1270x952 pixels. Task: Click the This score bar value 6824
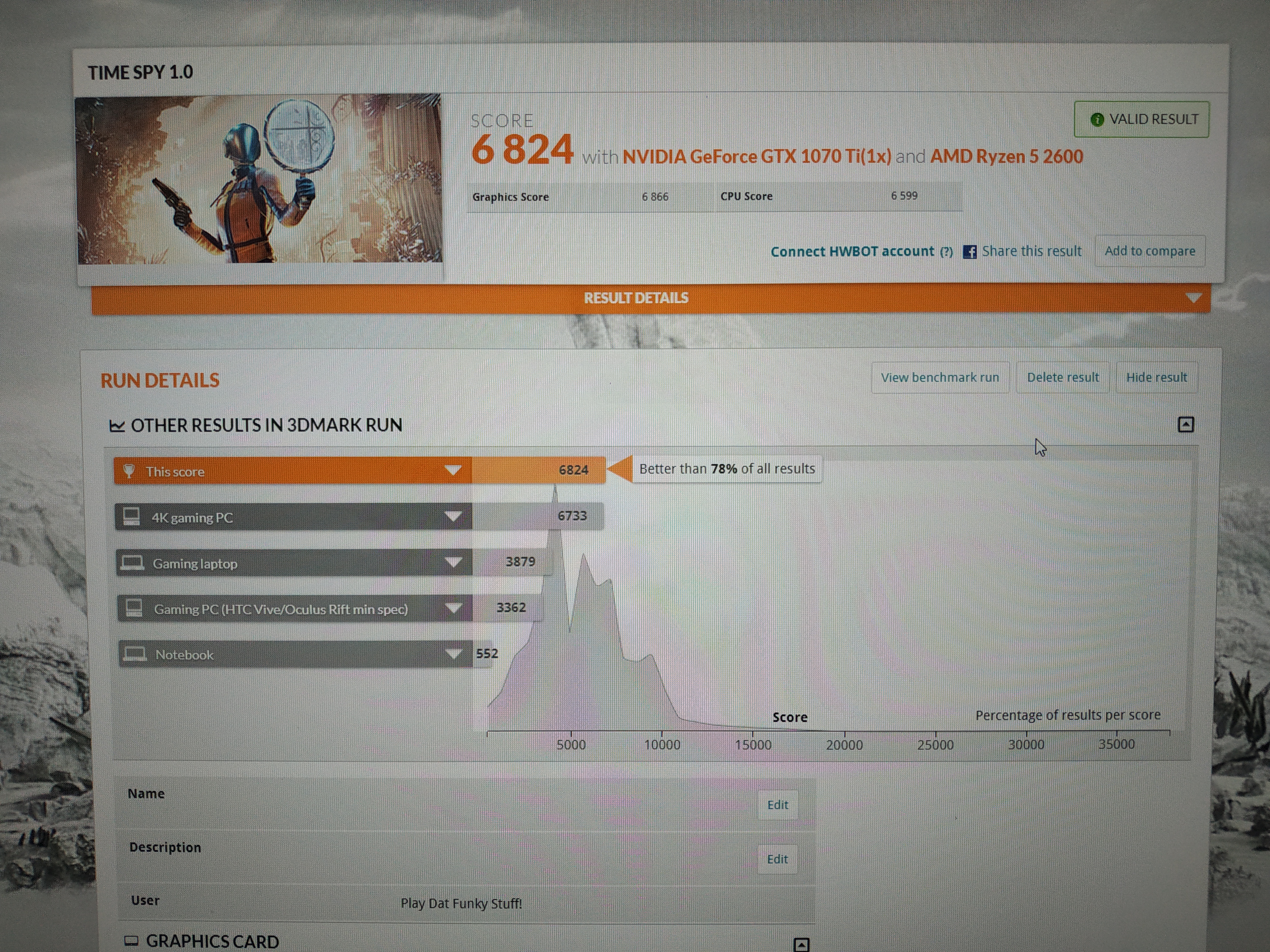point(574,470)
